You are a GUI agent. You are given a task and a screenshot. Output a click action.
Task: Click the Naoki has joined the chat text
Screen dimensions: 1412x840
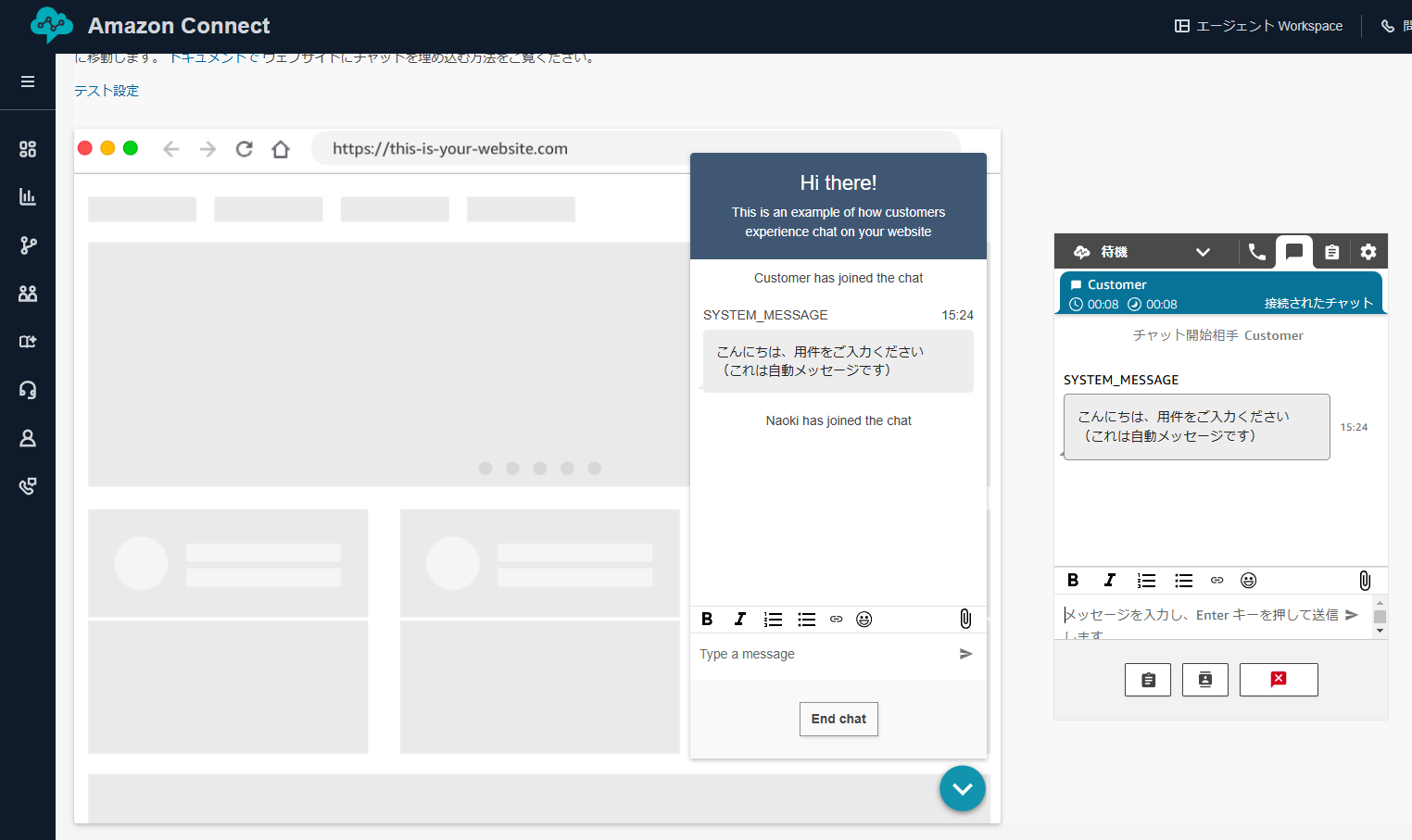(838, 420)
